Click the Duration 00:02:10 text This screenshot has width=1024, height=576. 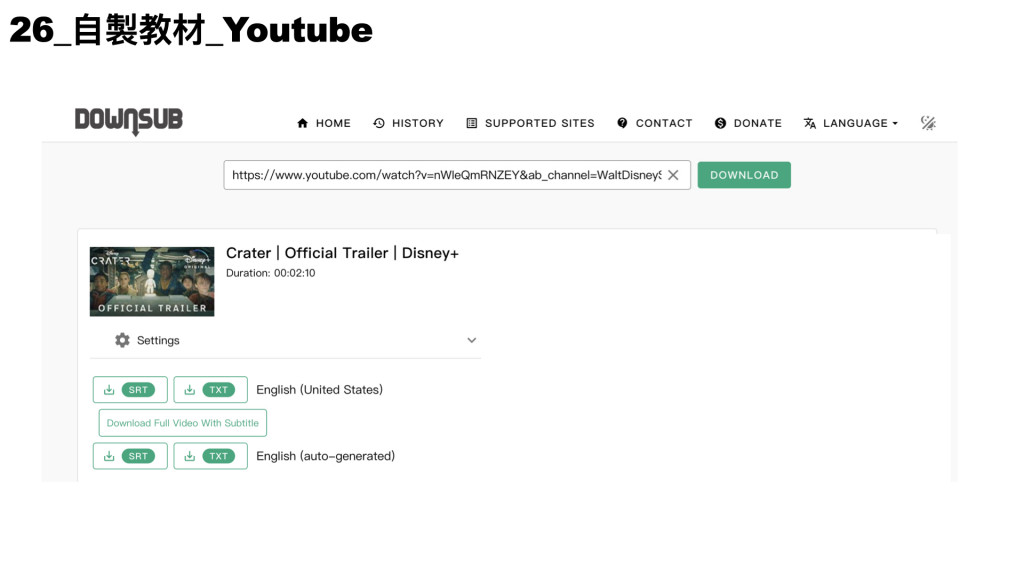click(270, 273)
